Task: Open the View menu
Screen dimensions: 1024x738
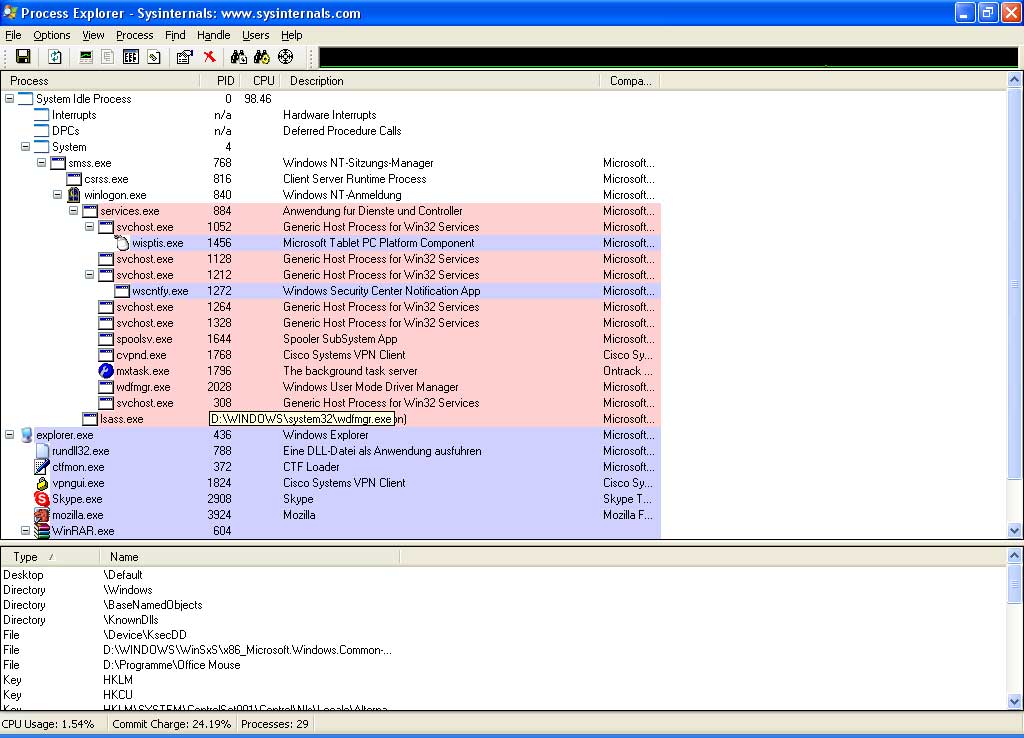Action: pyautogui.click(x=93, y=35)
